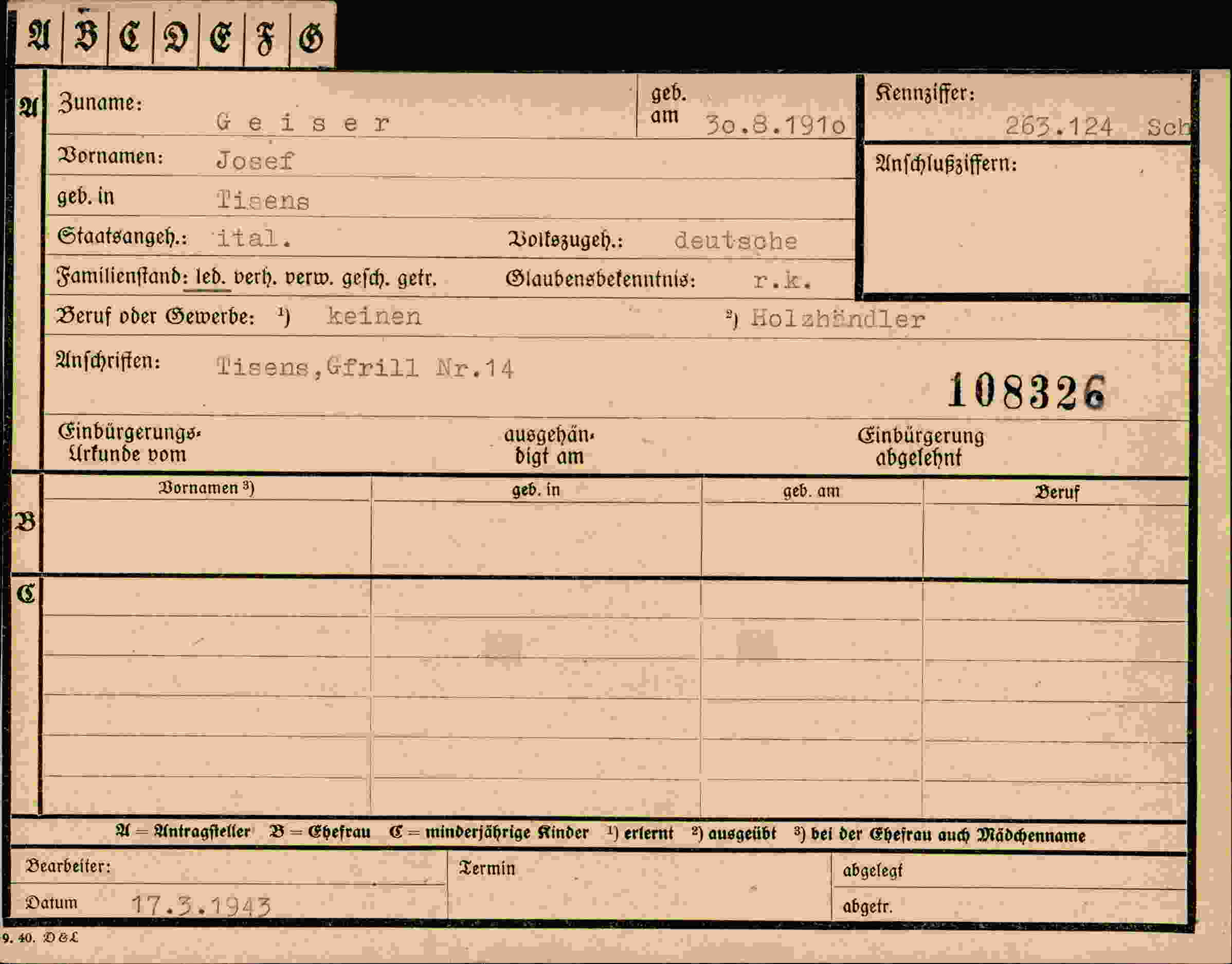The width and height of the screenshot is (1232, 964).
Task: Click the 'Einbürgerung abgelehnt' label
Action: 920,447
